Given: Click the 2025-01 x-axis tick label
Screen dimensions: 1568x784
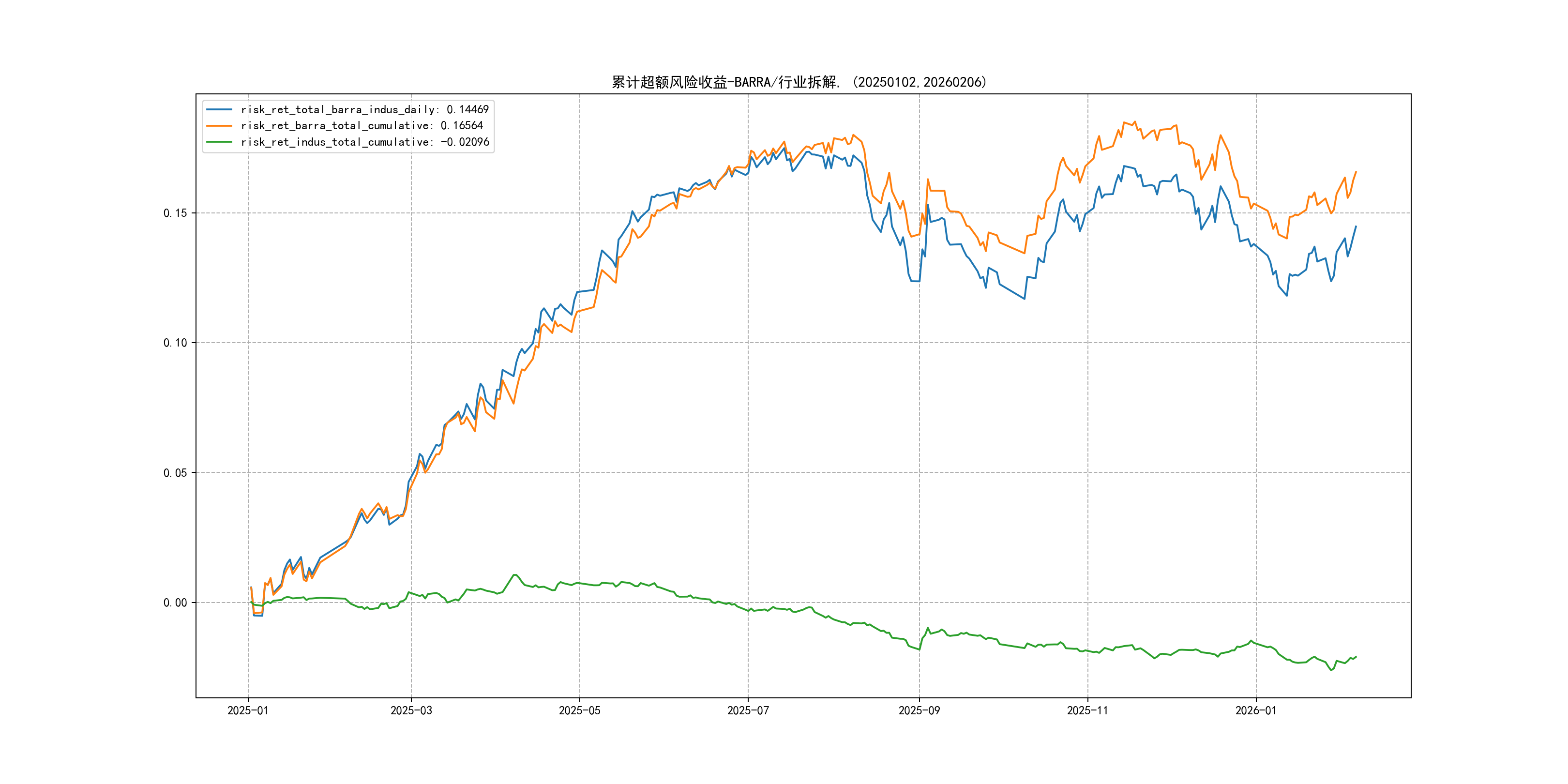Looking at the screenshot, I should pyautogui.click(x=248, y=710).
